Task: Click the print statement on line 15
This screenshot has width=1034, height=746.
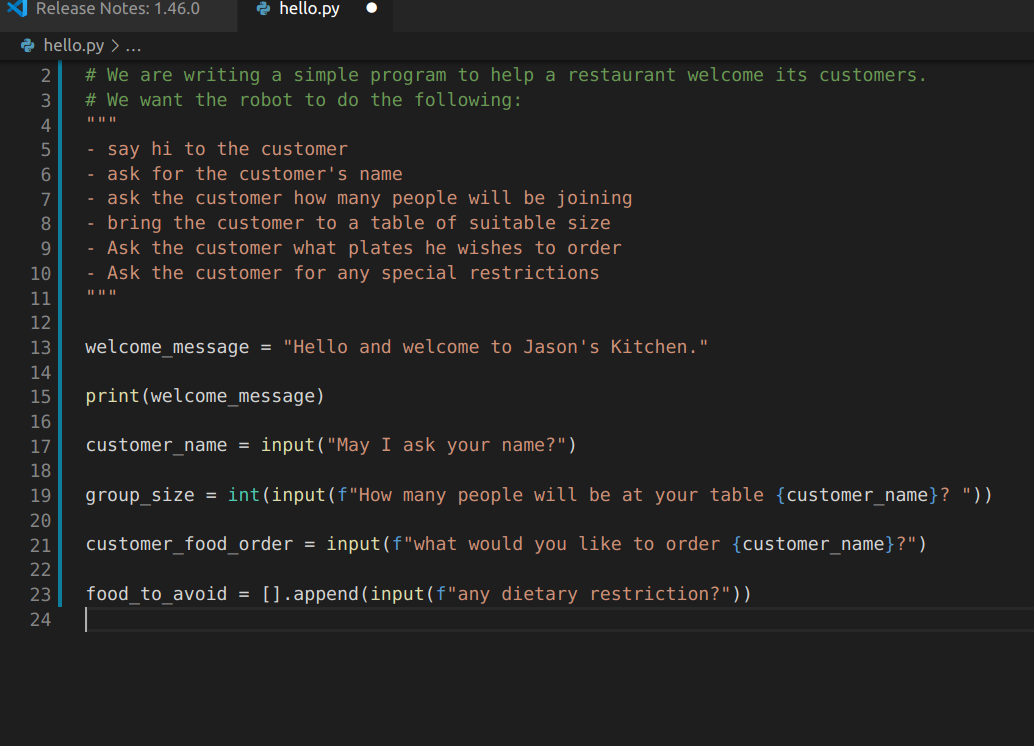Action: click(110, 396)
